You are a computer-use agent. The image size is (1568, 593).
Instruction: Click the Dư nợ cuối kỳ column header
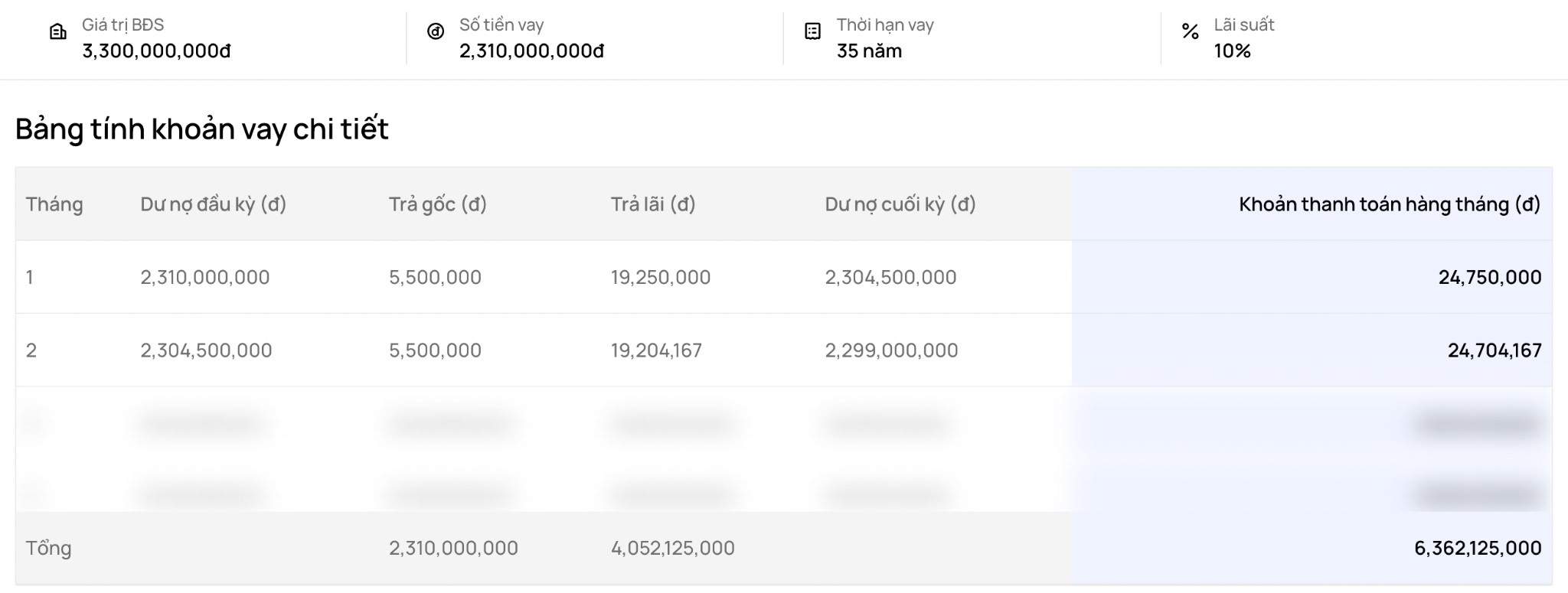(x=900, y=204)
